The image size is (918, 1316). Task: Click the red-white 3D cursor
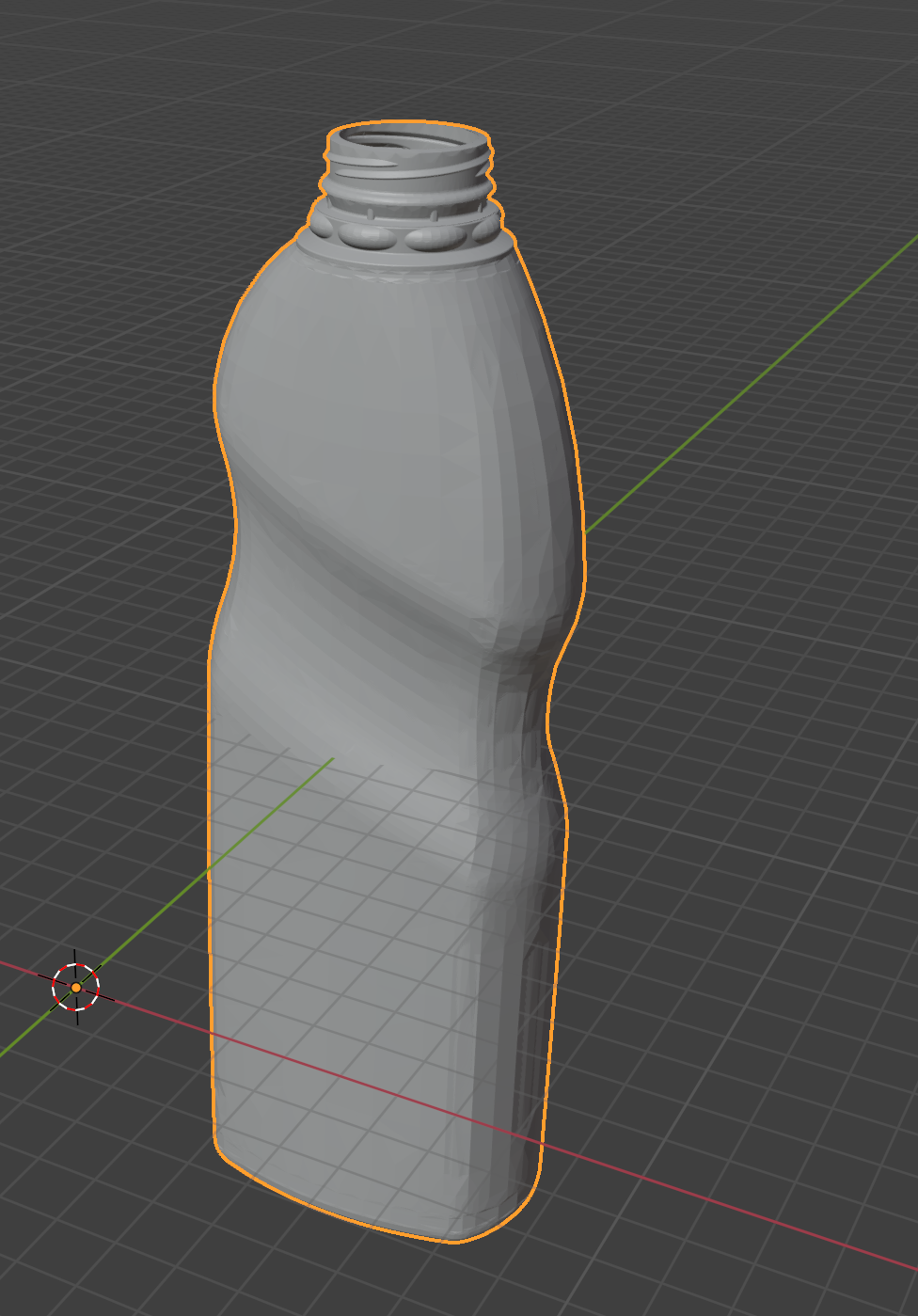click(x=76, y=987)
